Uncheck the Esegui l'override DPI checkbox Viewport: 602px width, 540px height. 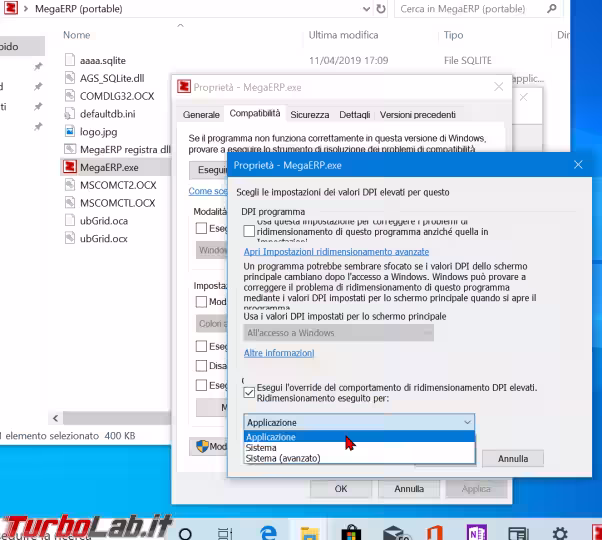pos(249,392)
